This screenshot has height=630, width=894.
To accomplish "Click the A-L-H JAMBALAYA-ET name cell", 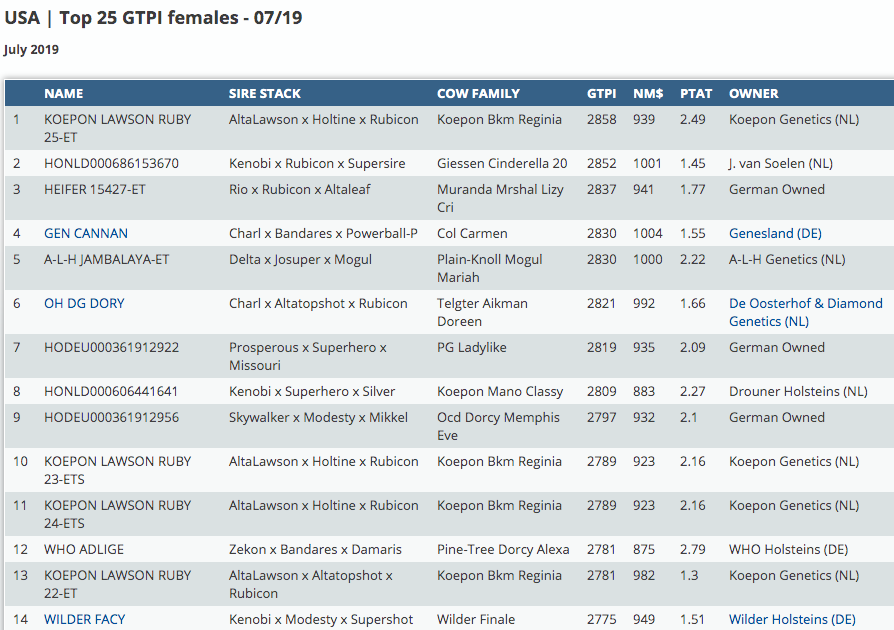I will click(x=107, y=259).
